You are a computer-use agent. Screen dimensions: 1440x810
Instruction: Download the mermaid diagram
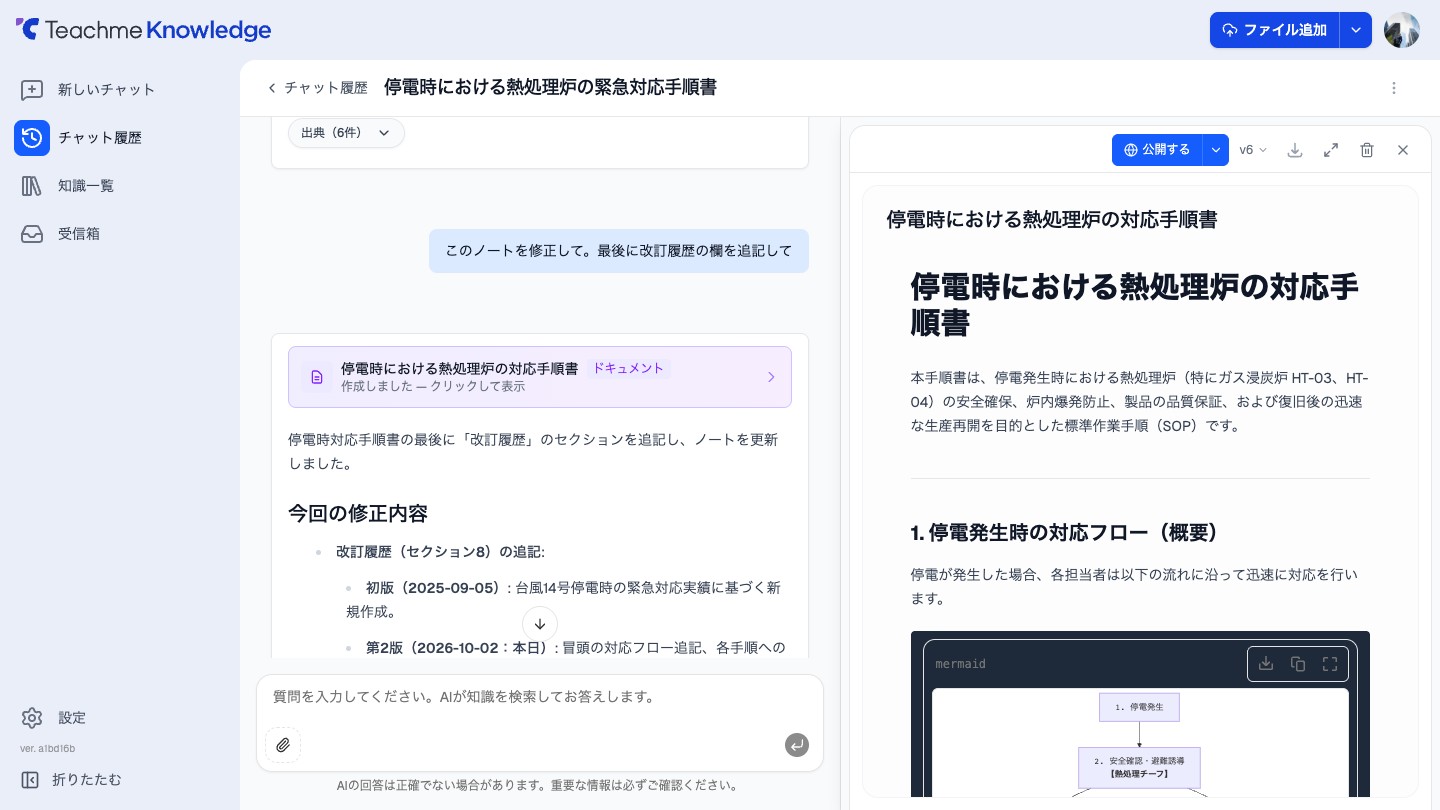click(x=1266, y=664)
